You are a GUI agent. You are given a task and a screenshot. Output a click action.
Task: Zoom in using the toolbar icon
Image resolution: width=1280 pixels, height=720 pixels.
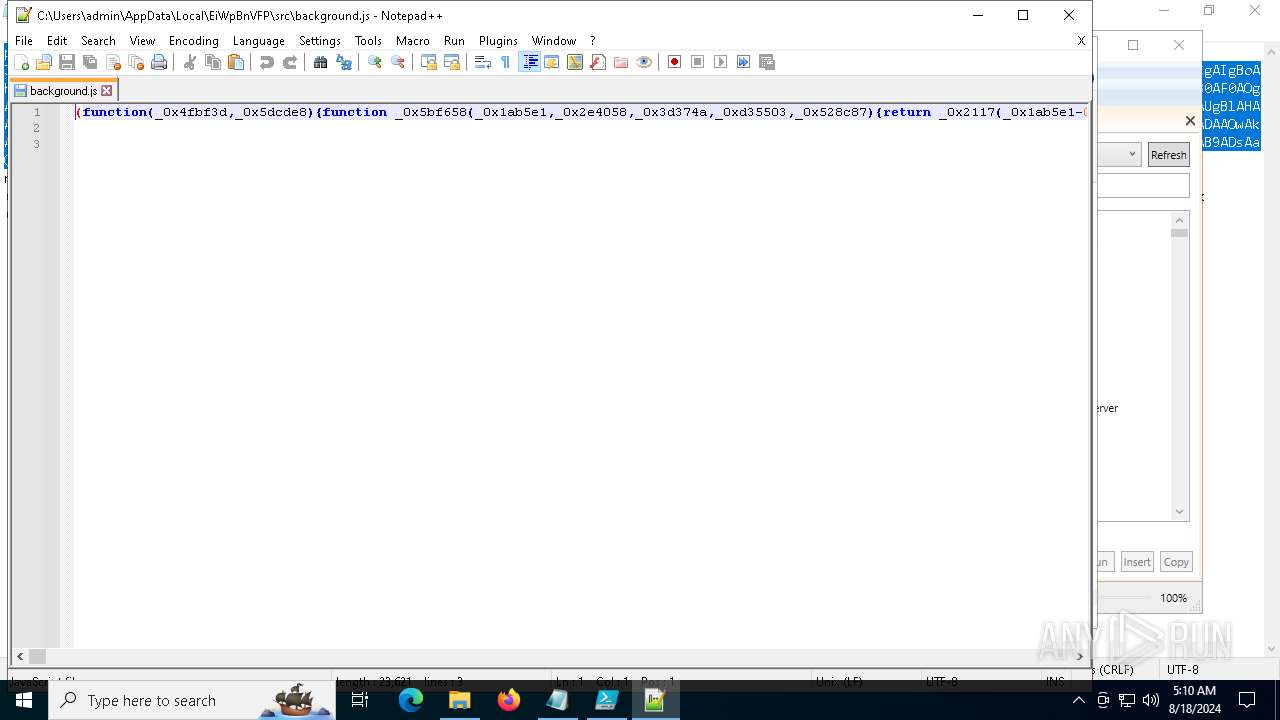pyautogui.click(x=375, y=62)
